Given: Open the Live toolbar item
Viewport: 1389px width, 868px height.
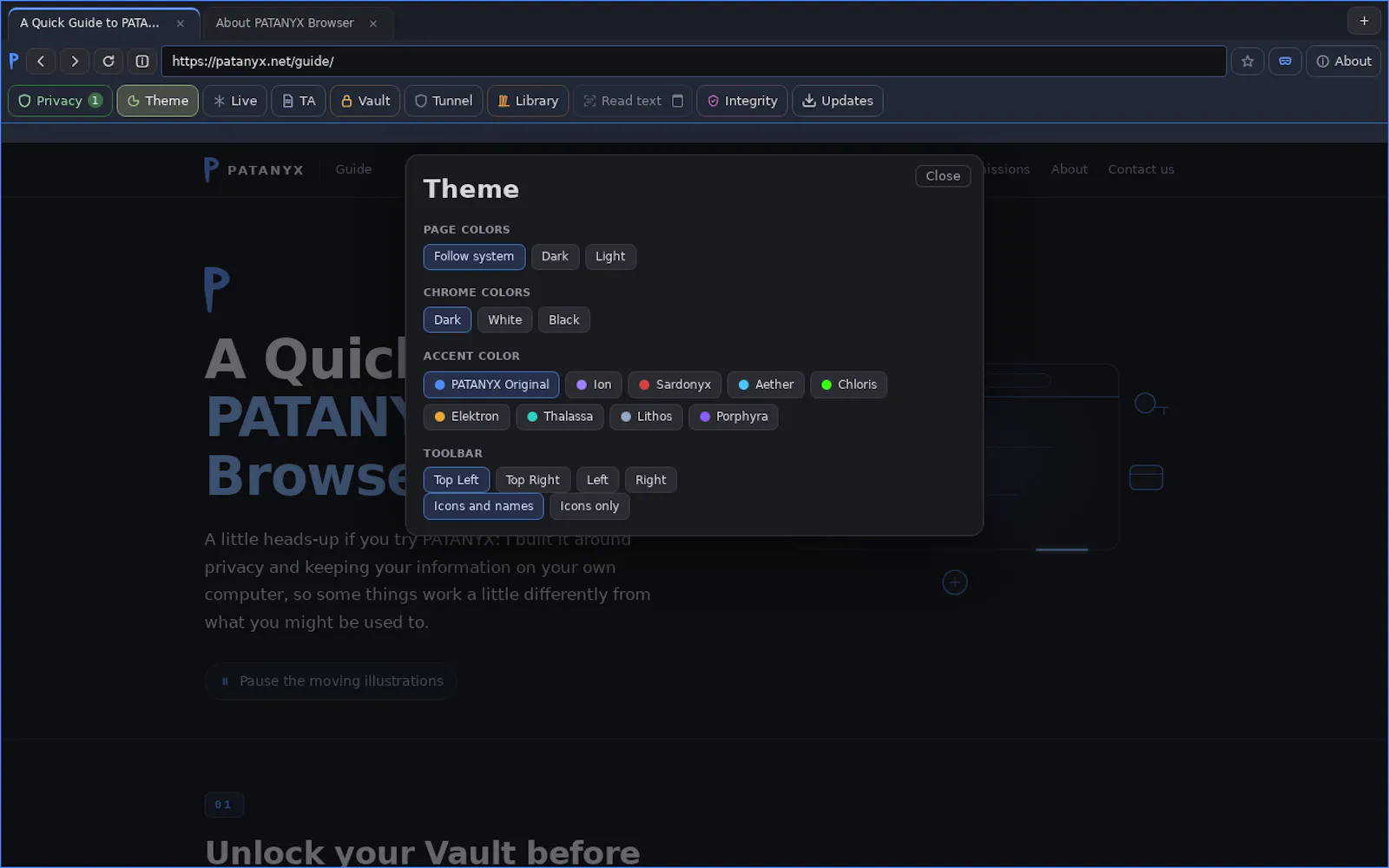Looking at the screenshot, I should pos(235,101).
